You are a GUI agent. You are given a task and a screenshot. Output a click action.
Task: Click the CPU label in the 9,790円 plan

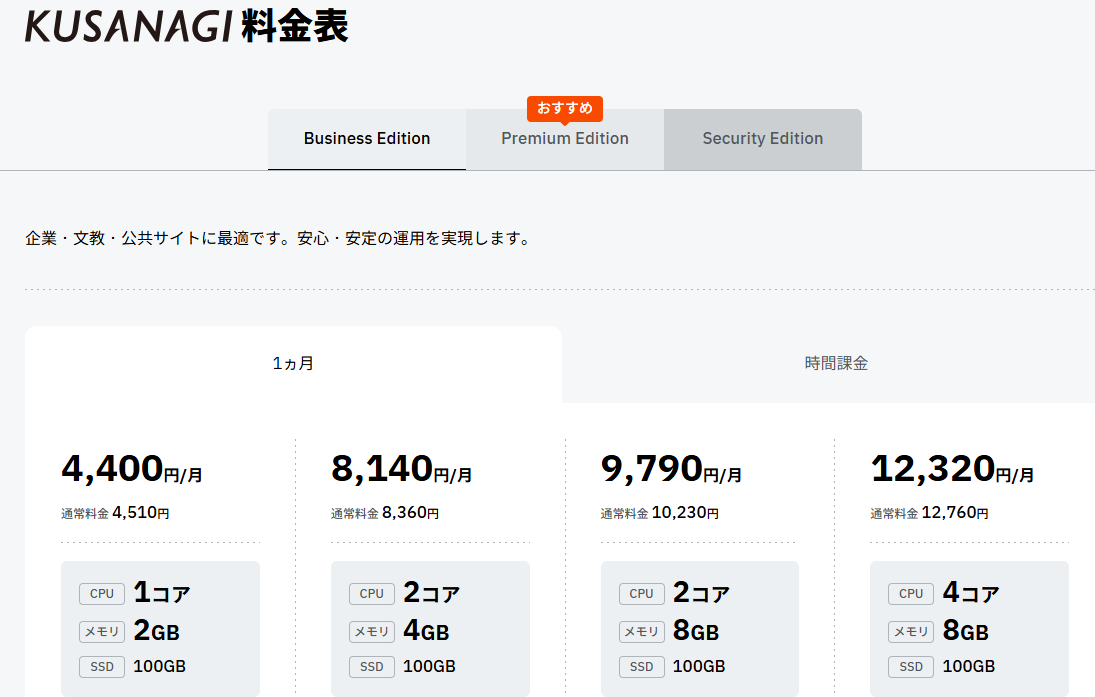pos(641,594)
